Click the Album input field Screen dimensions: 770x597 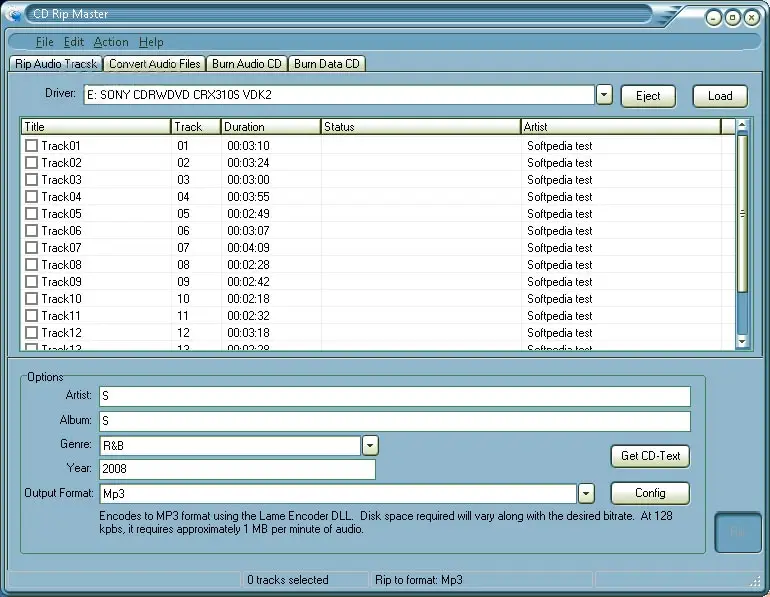click(x=395, y=421)
